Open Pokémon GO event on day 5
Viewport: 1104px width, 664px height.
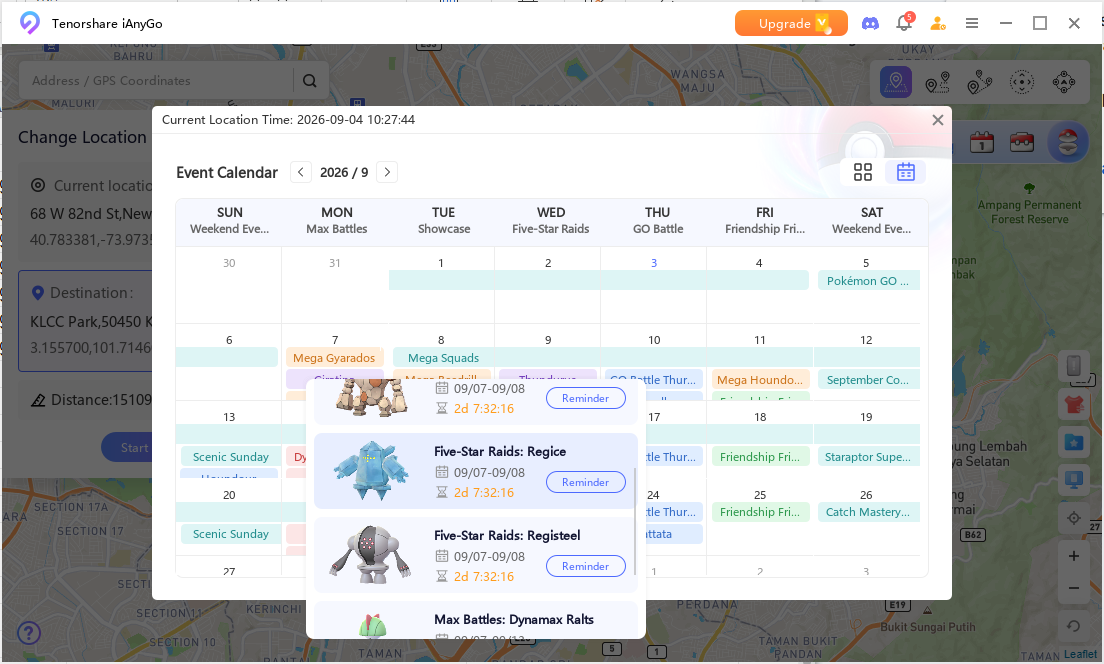[868, 281]
